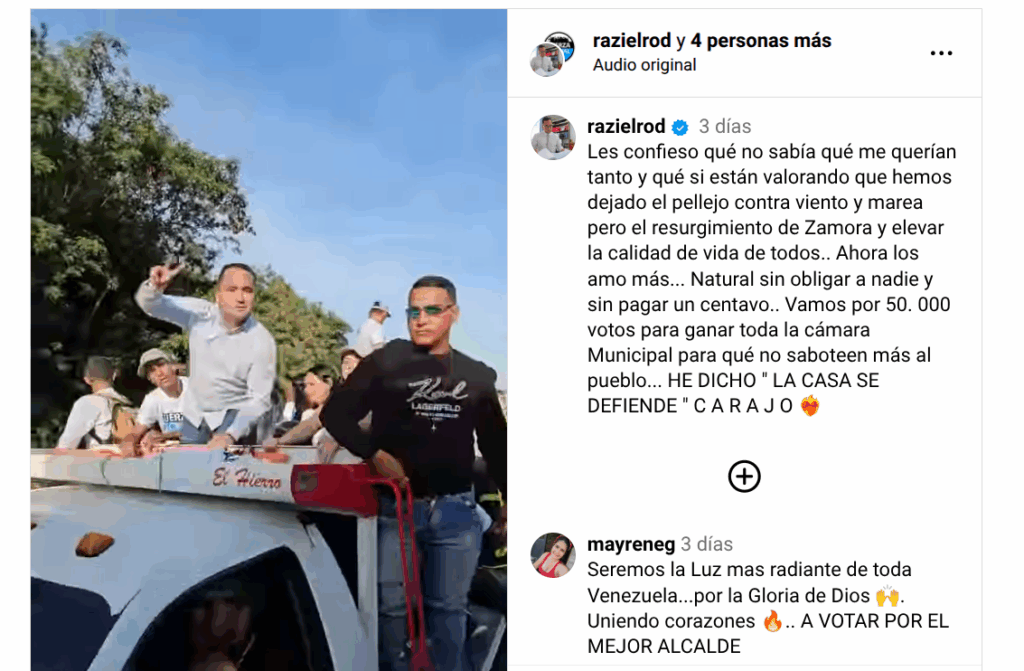Open the 'Audio original' link

pyautogui.click(x=644, y=65)
